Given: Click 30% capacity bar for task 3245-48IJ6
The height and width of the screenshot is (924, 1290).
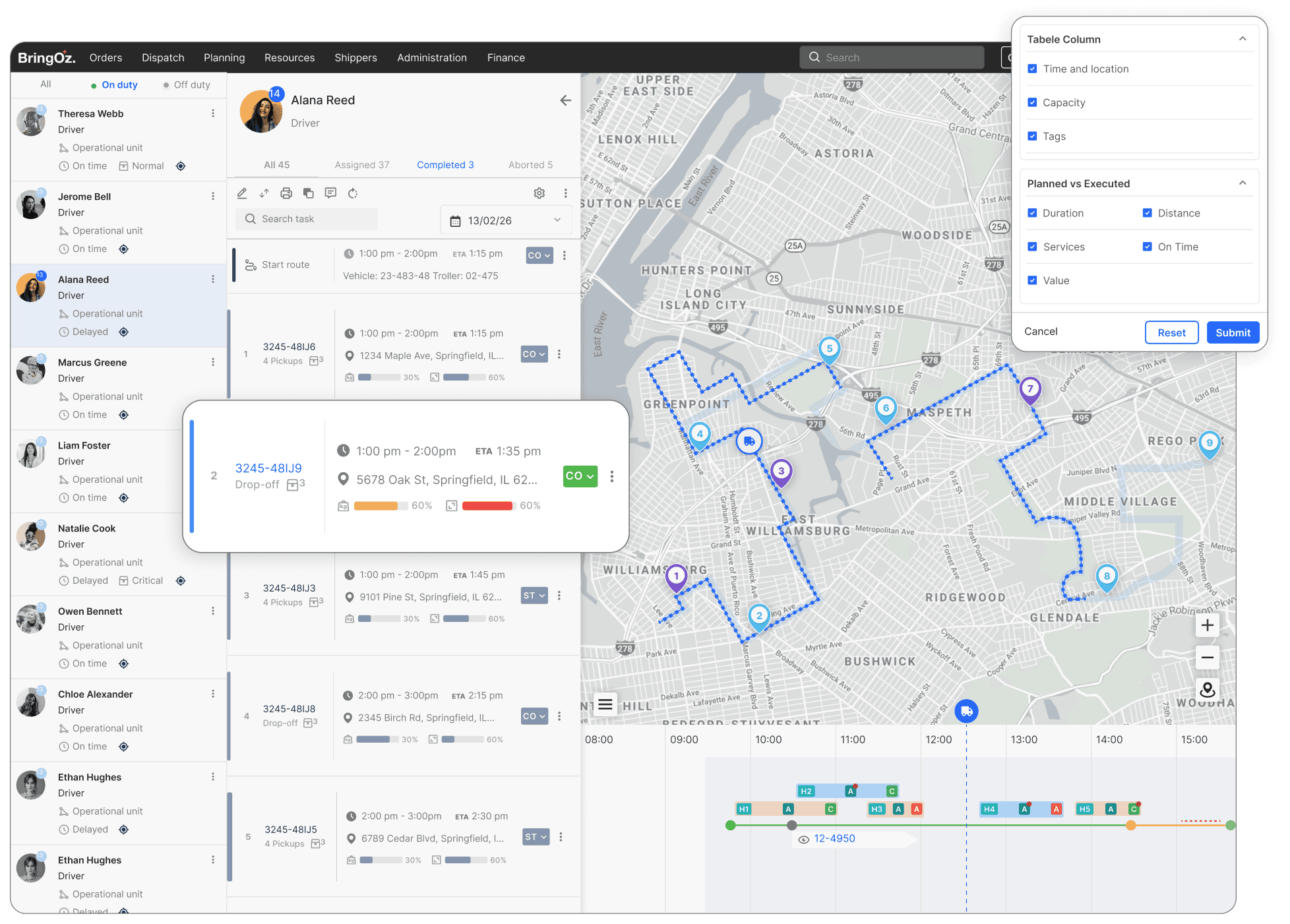Looking at the screenshot, I should pyautogui.click(x=379, y=378).
